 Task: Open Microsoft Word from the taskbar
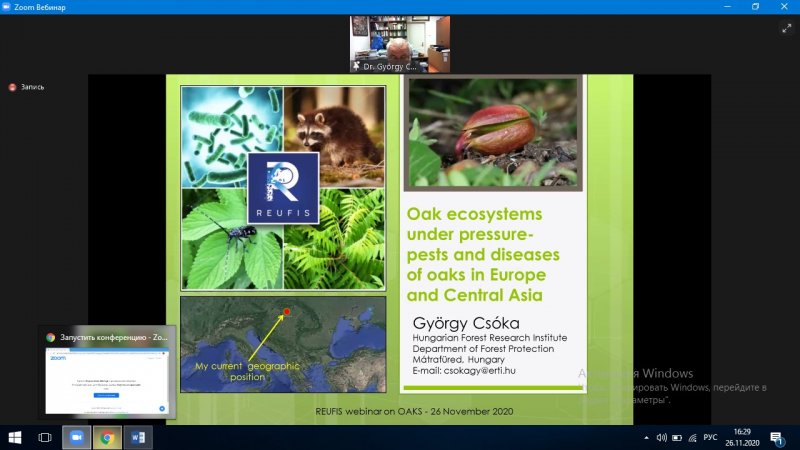[x=138, y=438]
